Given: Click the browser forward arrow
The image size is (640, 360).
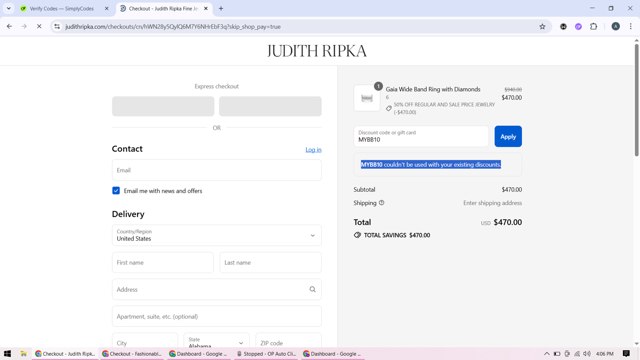Looking at the screenshot, I should (x=24, y=27).
